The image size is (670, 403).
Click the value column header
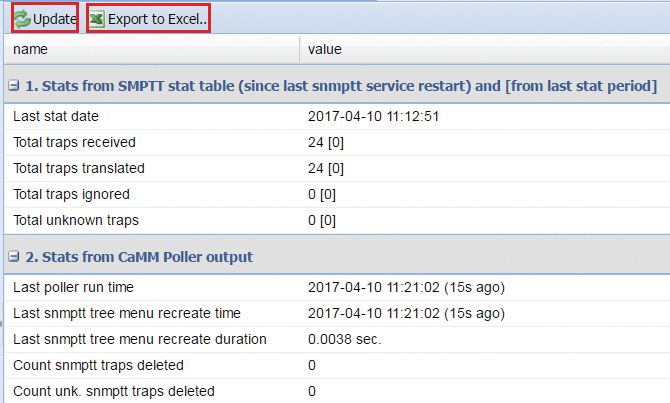coord(485,49)
